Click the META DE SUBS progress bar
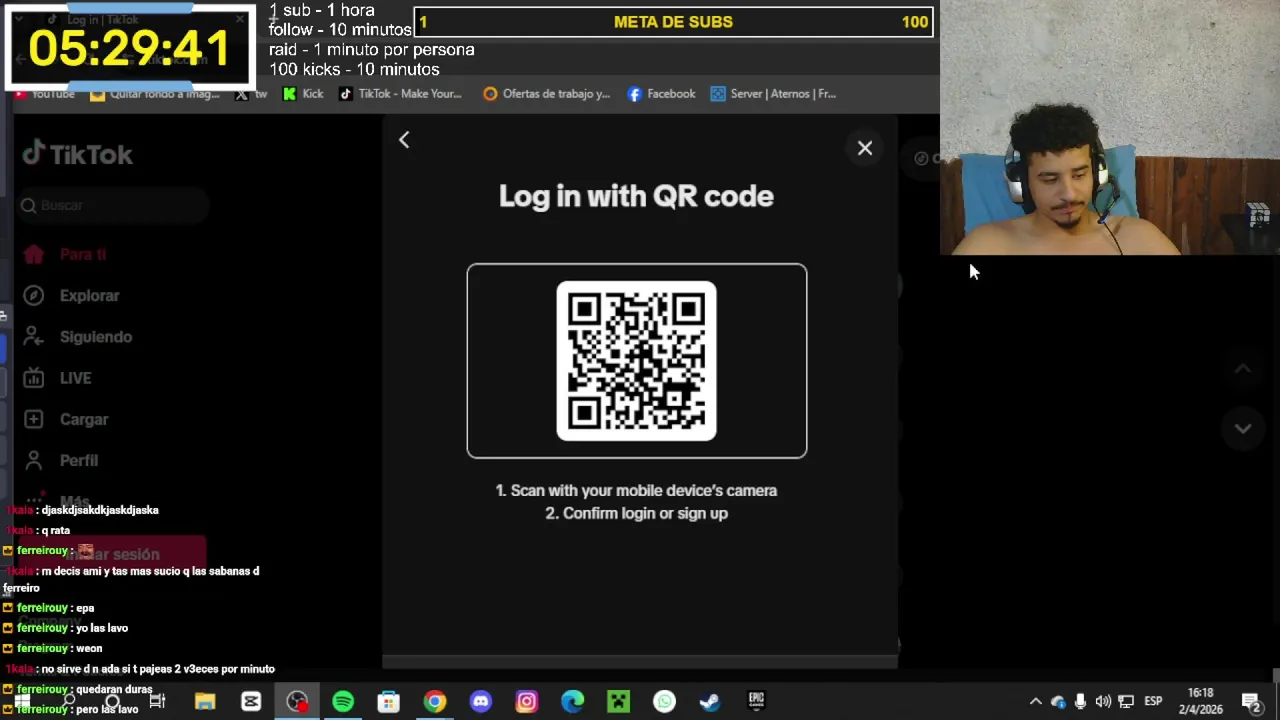Screen dimensions: 1280x720 click(x=673, y=22)
